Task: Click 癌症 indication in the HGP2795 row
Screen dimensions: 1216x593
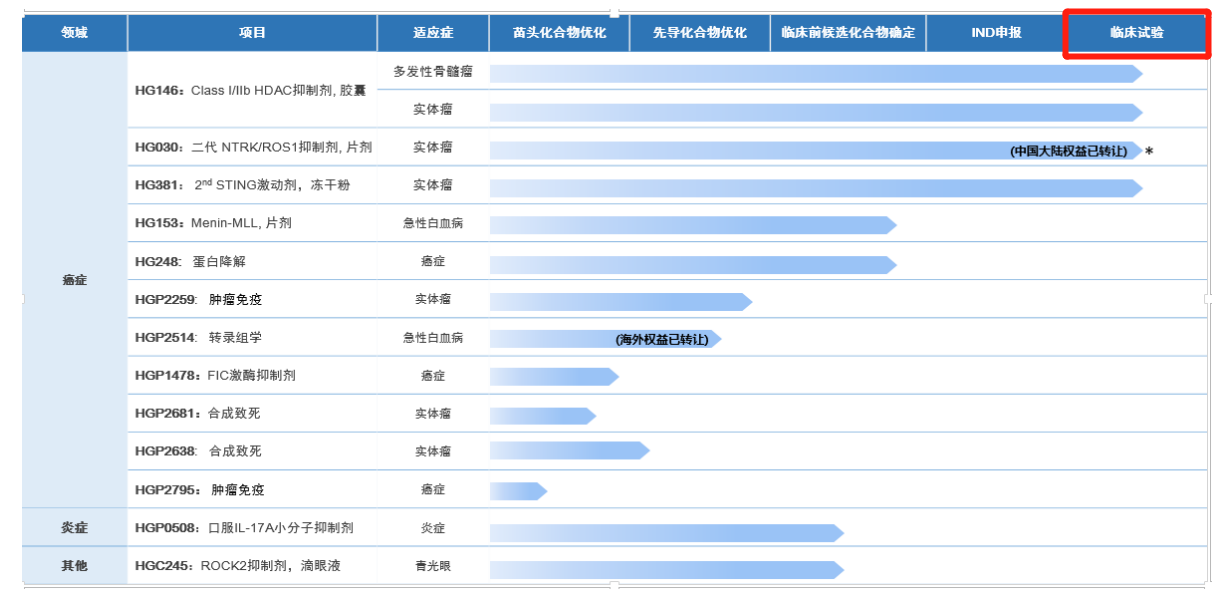Action: [x=433, y=490]
